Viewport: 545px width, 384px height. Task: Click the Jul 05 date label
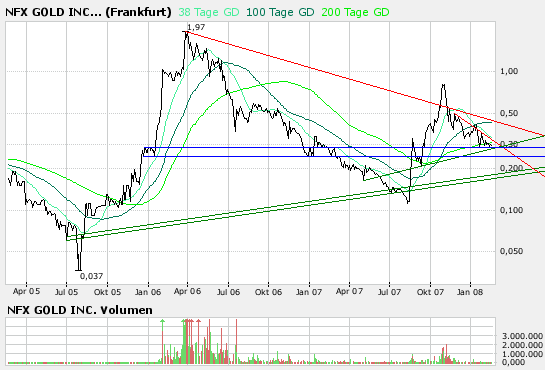tap(66, 292)
